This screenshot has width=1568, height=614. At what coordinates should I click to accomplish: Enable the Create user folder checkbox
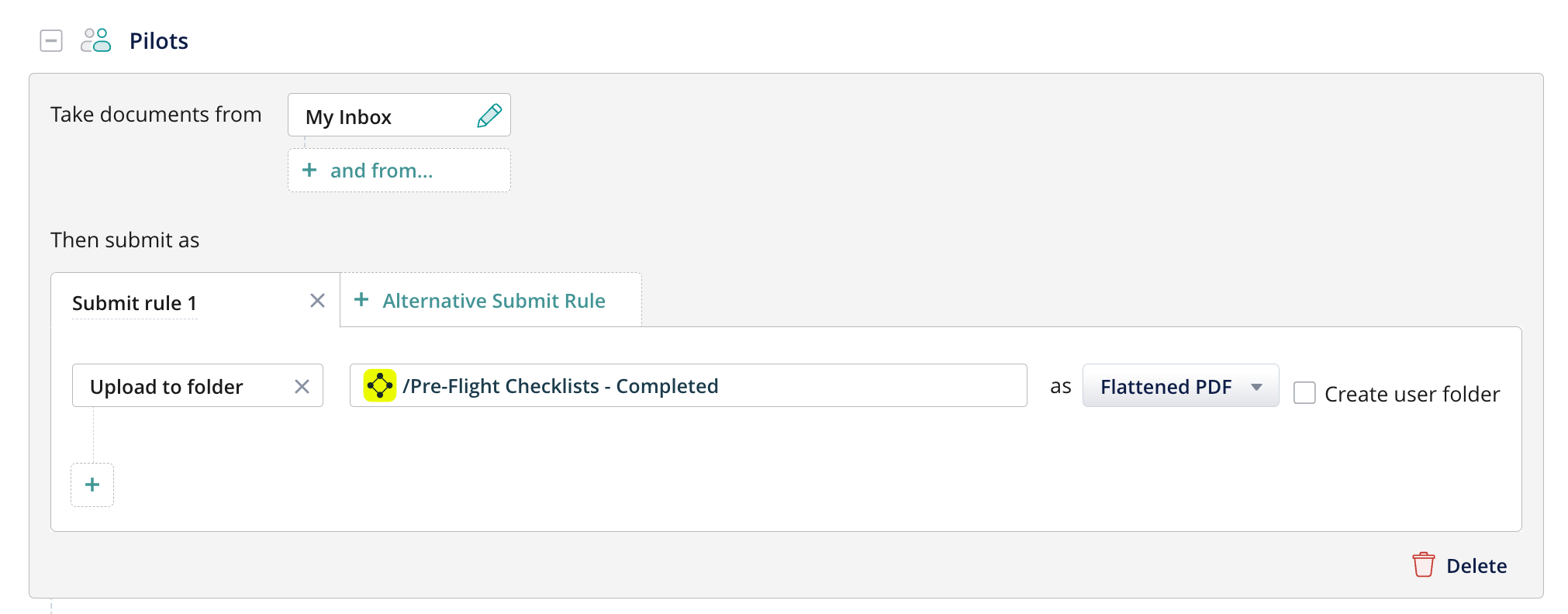[1304, 393]
